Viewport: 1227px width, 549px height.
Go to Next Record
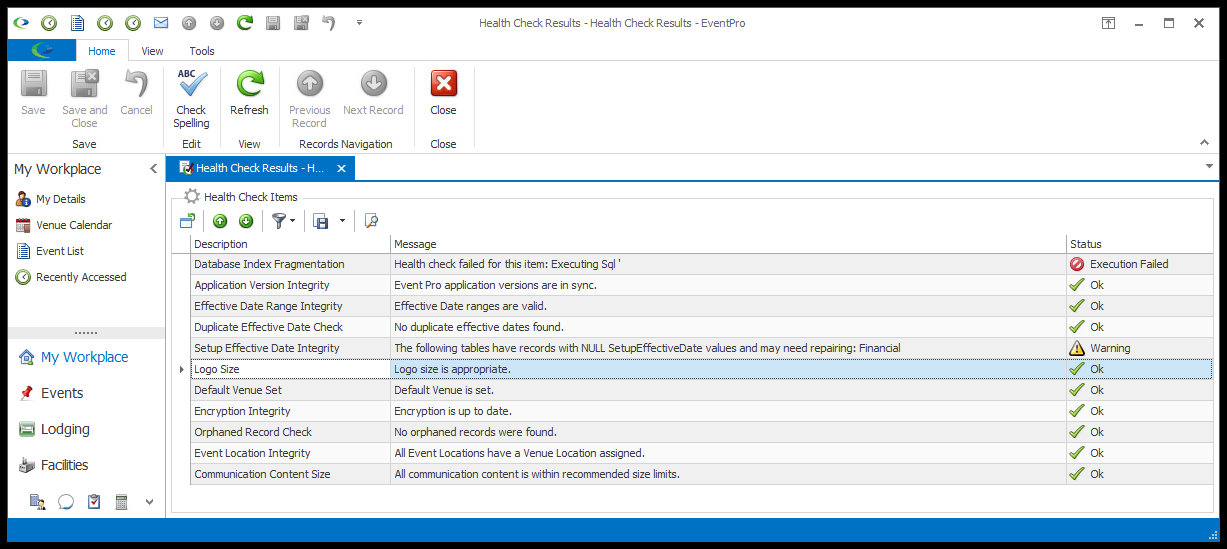tap(373, 93)
